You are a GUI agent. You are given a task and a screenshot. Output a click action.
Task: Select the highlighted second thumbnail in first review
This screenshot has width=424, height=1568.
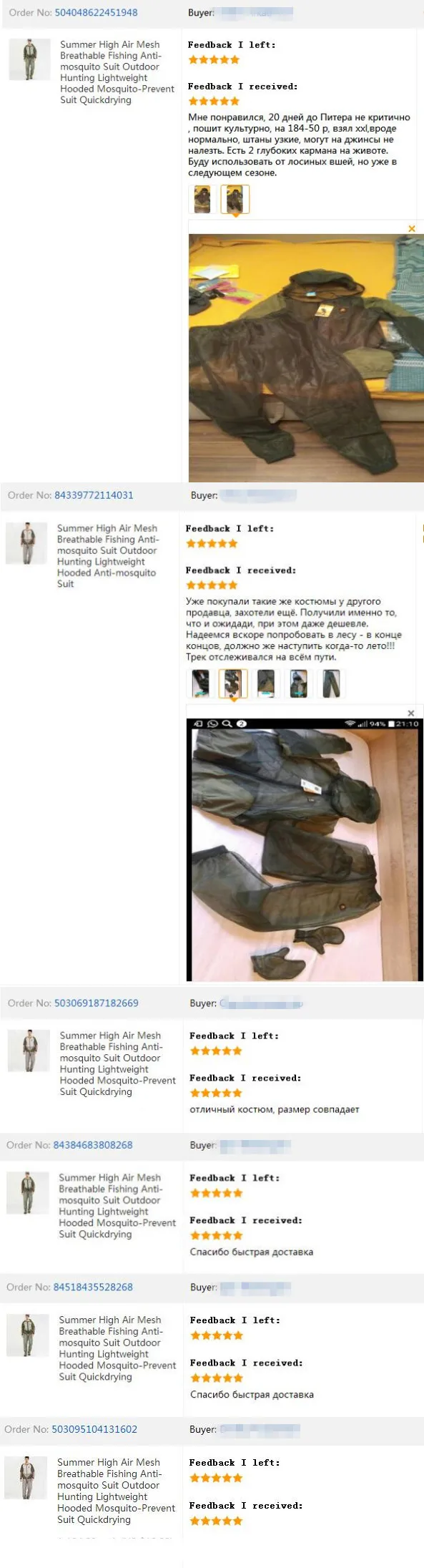coord(235,199)
